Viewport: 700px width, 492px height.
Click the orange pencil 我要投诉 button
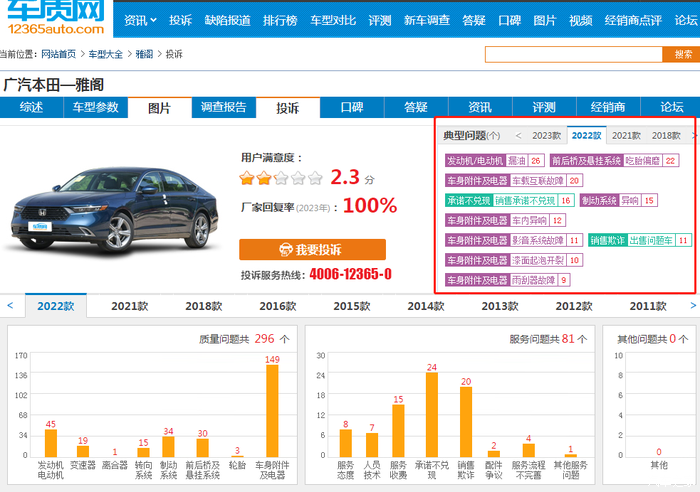click(312, 249)
